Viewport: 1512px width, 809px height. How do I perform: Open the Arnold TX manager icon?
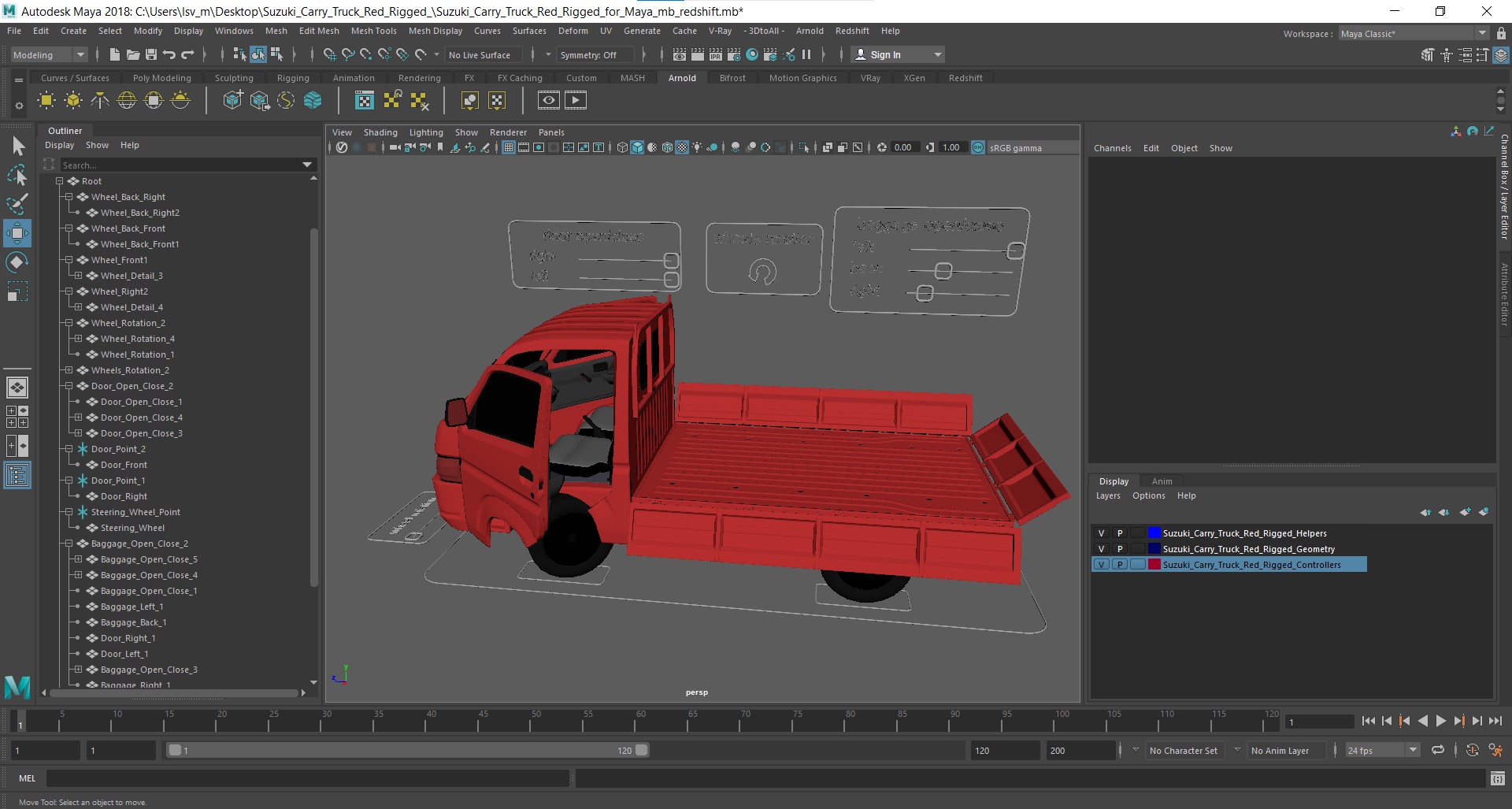click(365, 100)
